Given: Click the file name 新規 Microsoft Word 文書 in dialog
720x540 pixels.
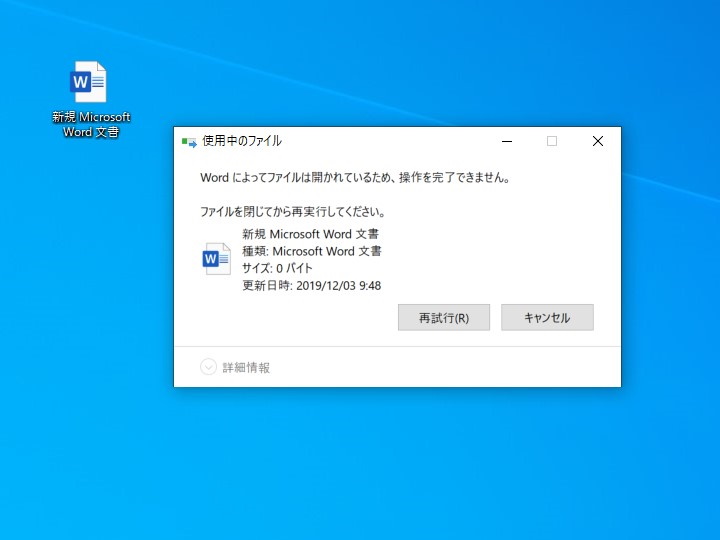Looking at the screenshot, I should (310, 234).
